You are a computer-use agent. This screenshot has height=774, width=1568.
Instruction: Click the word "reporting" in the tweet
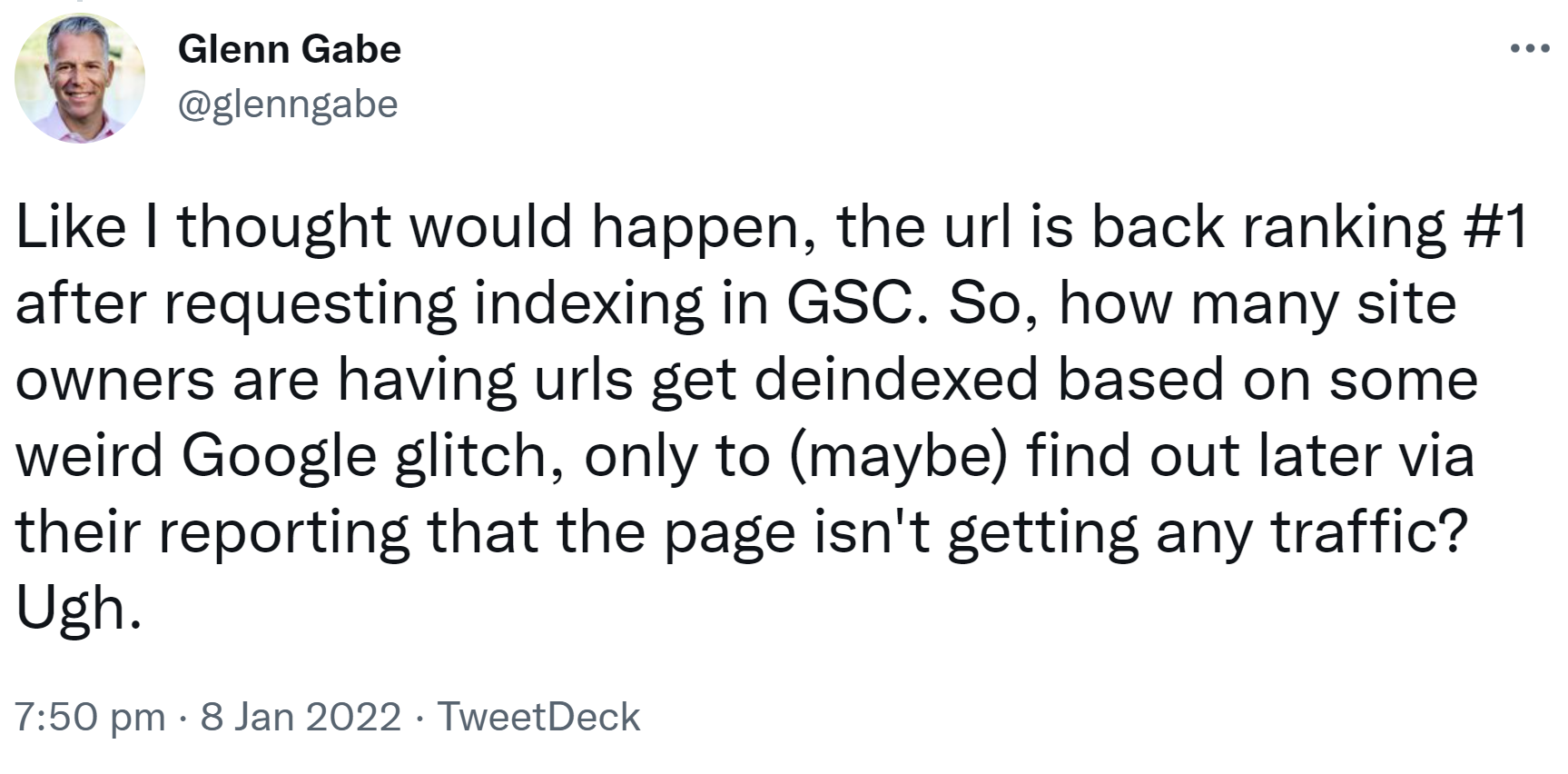coord(284,532)
